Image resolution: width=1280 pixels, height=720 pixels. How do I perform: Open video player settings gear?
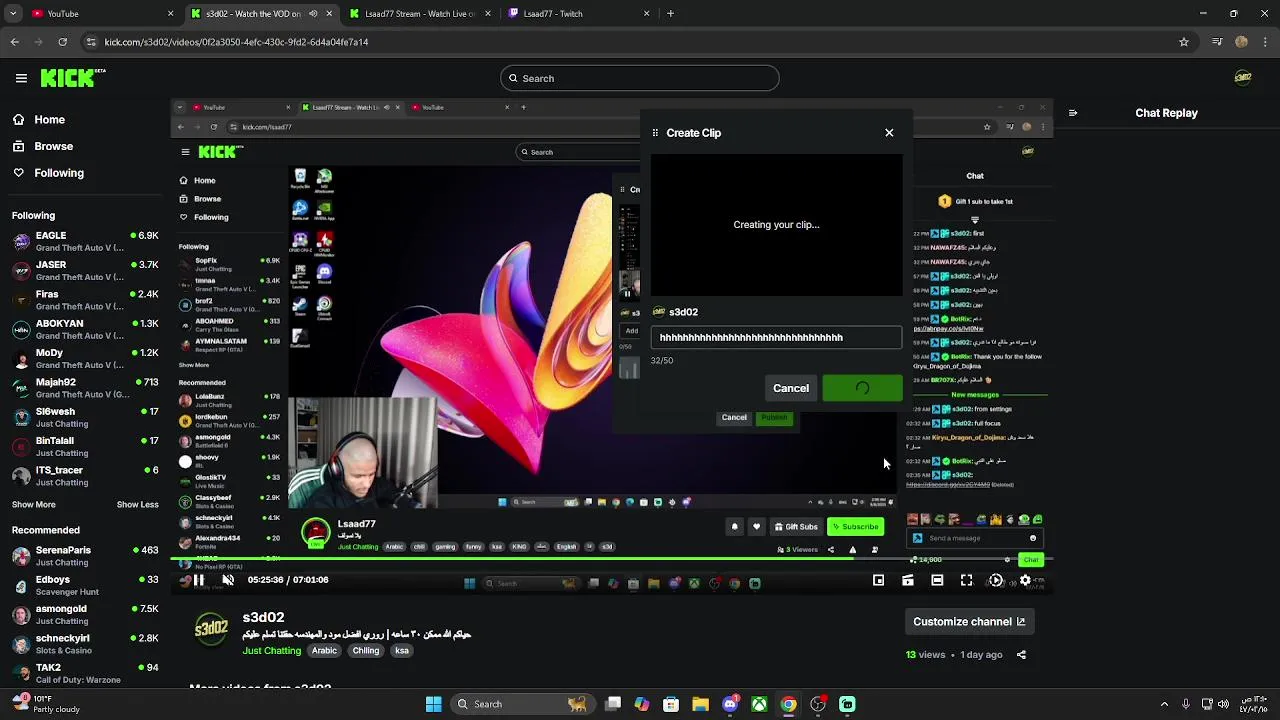point(1025,580)
